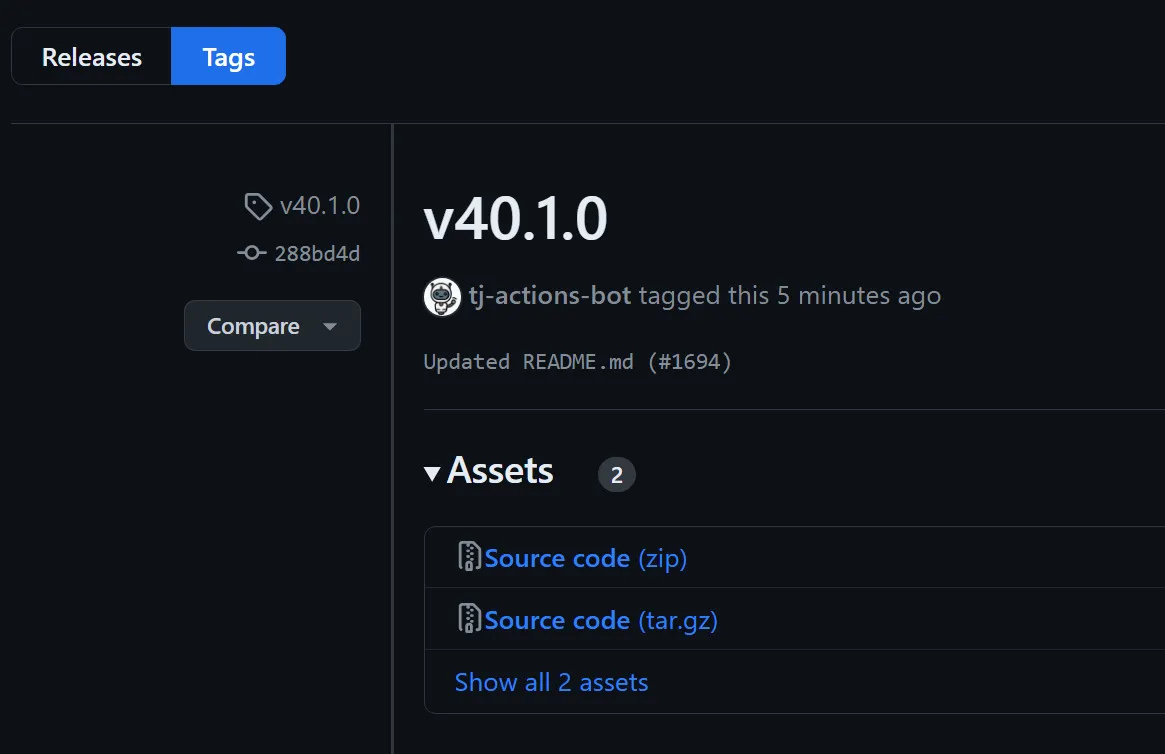Click the "5 minutes ago" timestamp
The width and height of the screenshot is (1165, 754).
click(858, 296)
